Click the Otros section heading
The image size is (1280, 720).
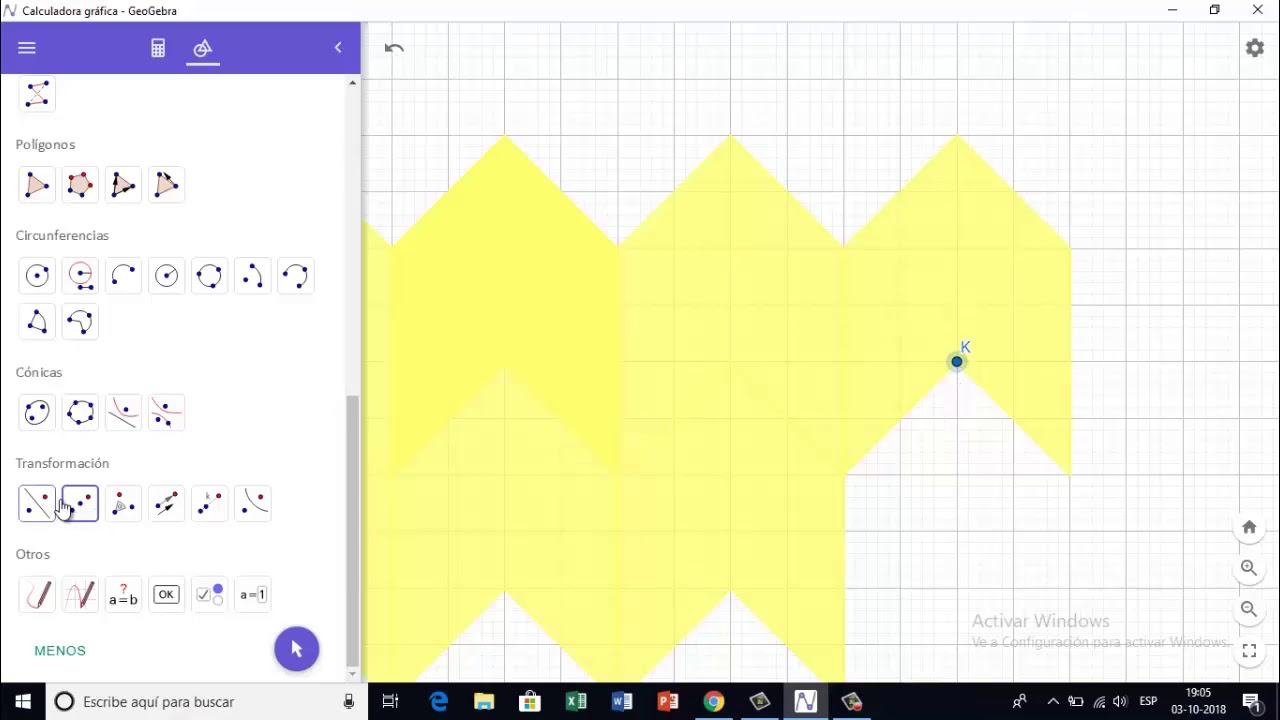coord(32,554)
